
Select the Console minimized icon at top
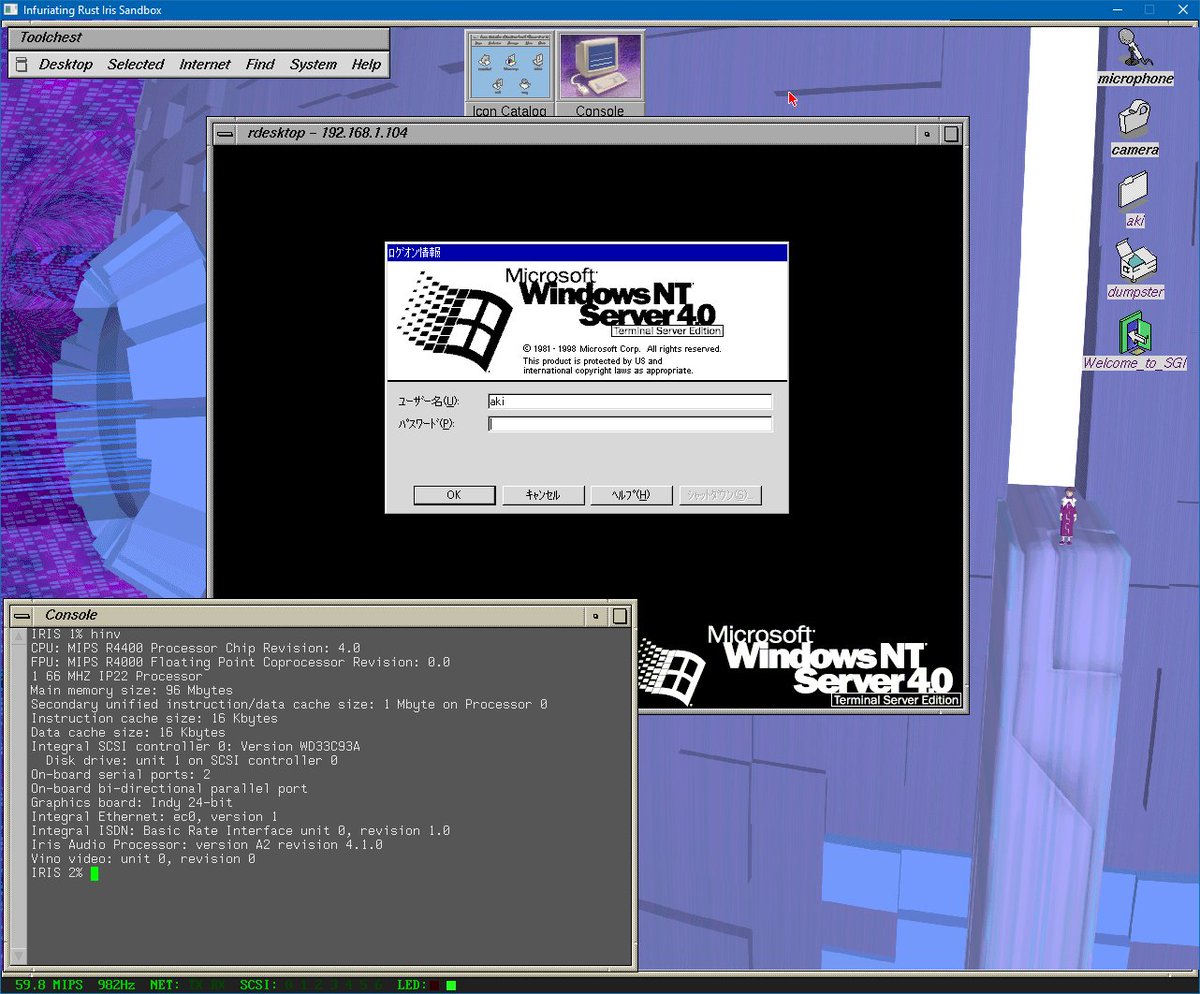click(x=600, y=75)
